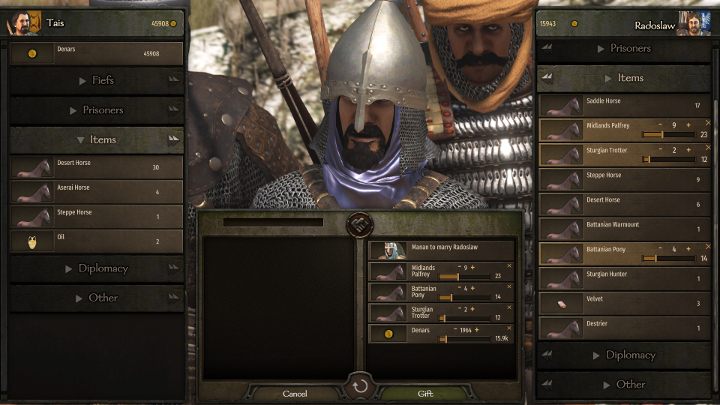Click the handshake barter emblem in the offer panel

(x=360, y=225)
